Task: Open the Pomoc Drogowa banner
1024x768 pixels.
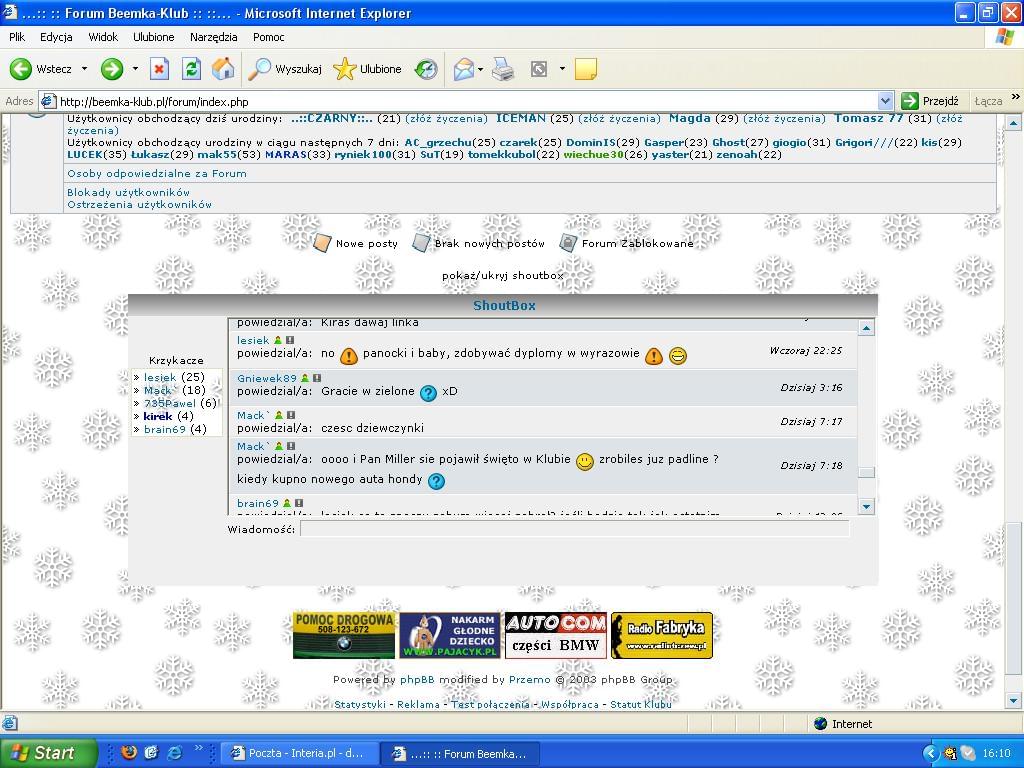Action: pos(344,635)
